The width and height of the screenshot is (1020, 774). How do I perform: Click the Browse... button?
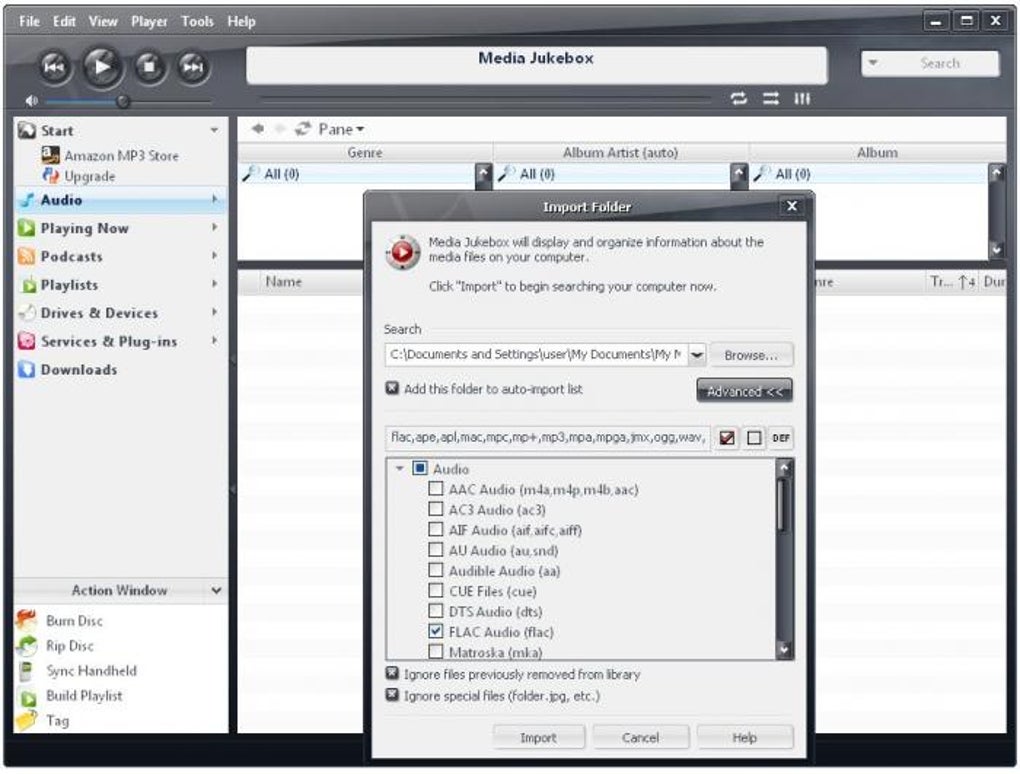click(751, 355)
